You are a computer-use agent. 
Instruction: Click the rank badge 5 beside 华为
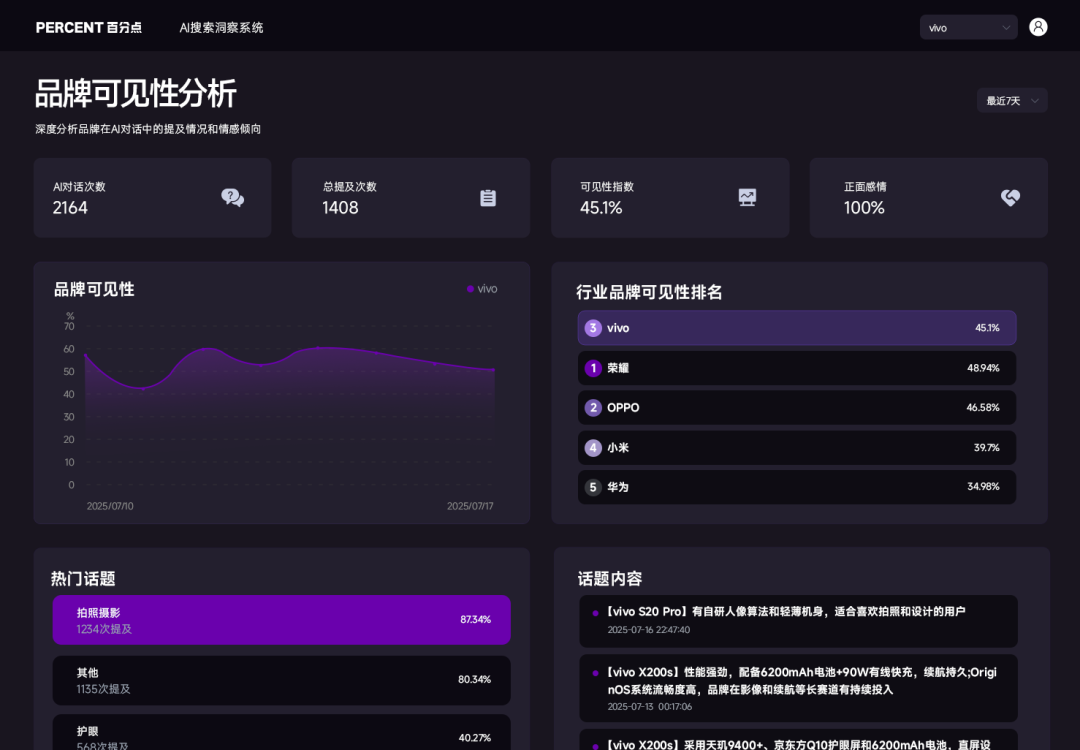(x=592, y=487)
